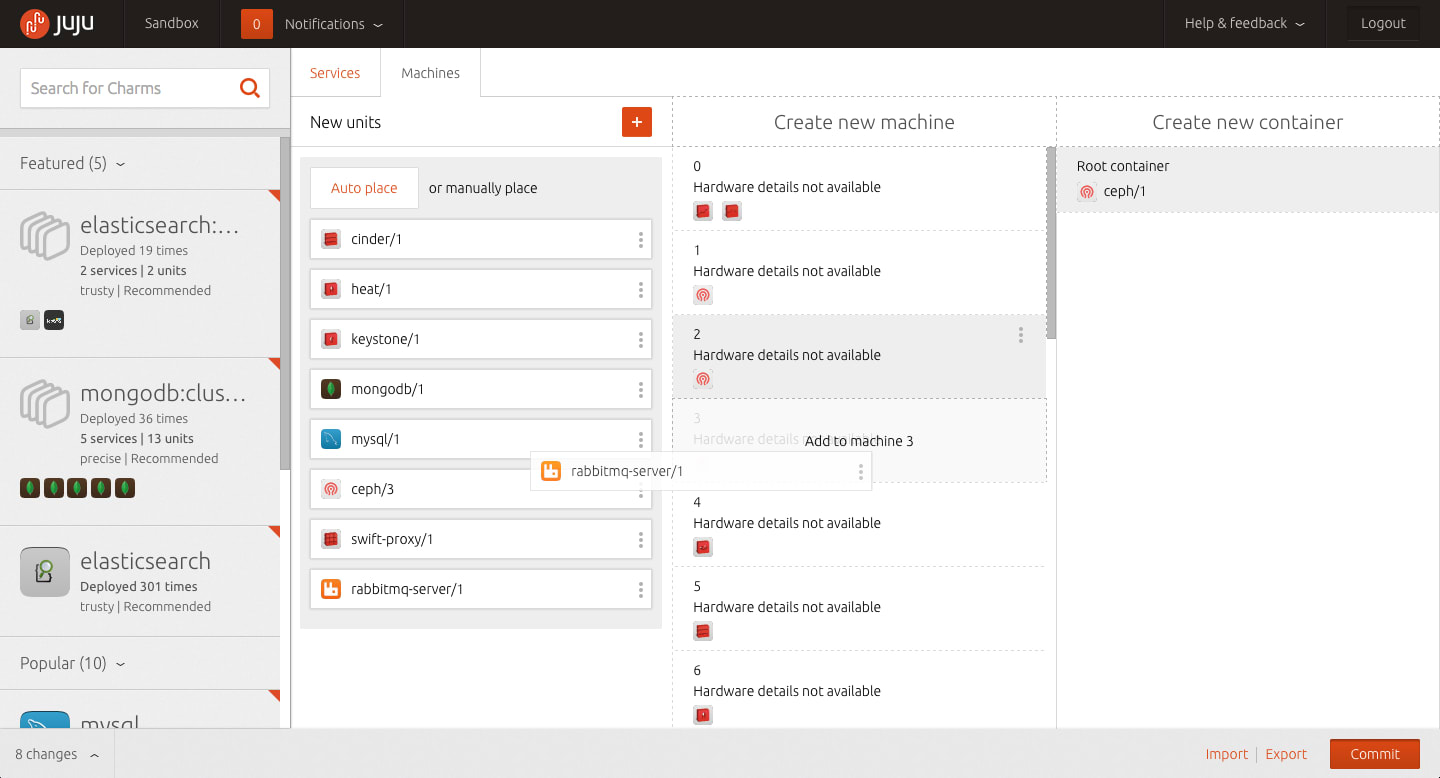Click the red service icon on machine 6
This screenshot has width=1440, height=778.
click(703, 715)
